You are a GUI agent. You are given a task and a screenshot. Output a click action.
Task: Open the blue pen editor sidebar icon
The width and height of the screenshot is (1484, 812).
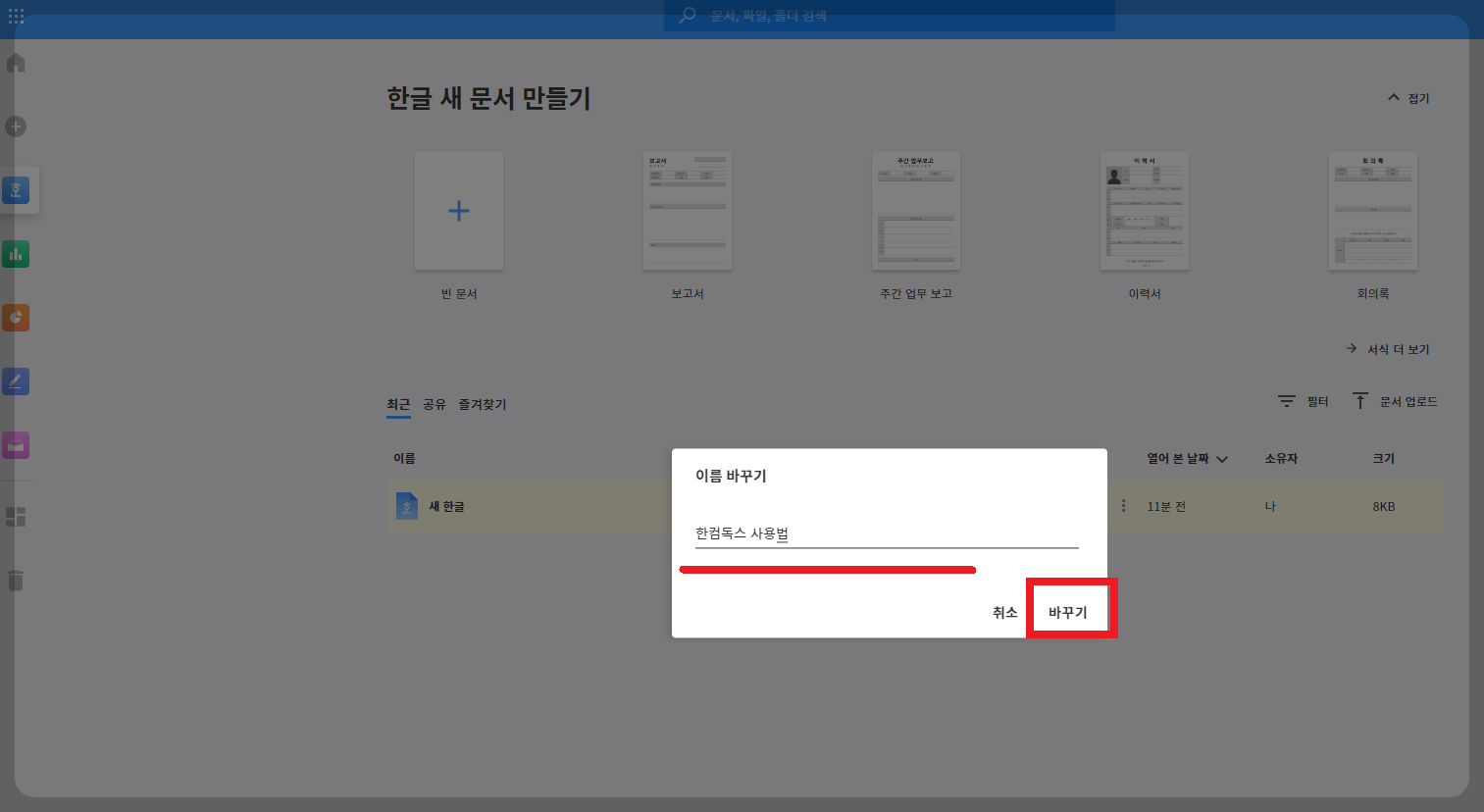[16, 381]
